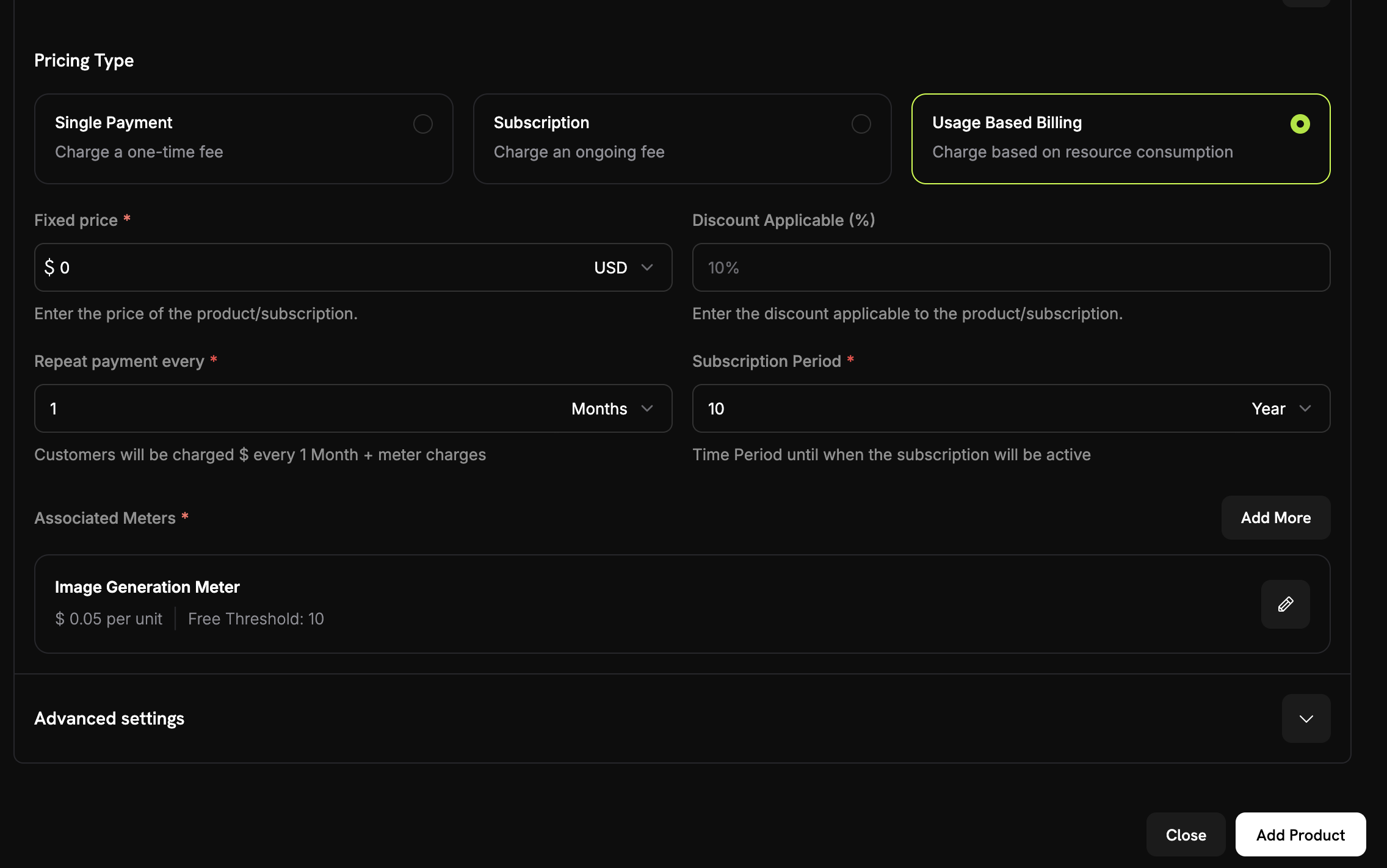This screenshot has width=1387, height=868.
Task: Open the USD currency dropdown
Action: click(623, 267)
